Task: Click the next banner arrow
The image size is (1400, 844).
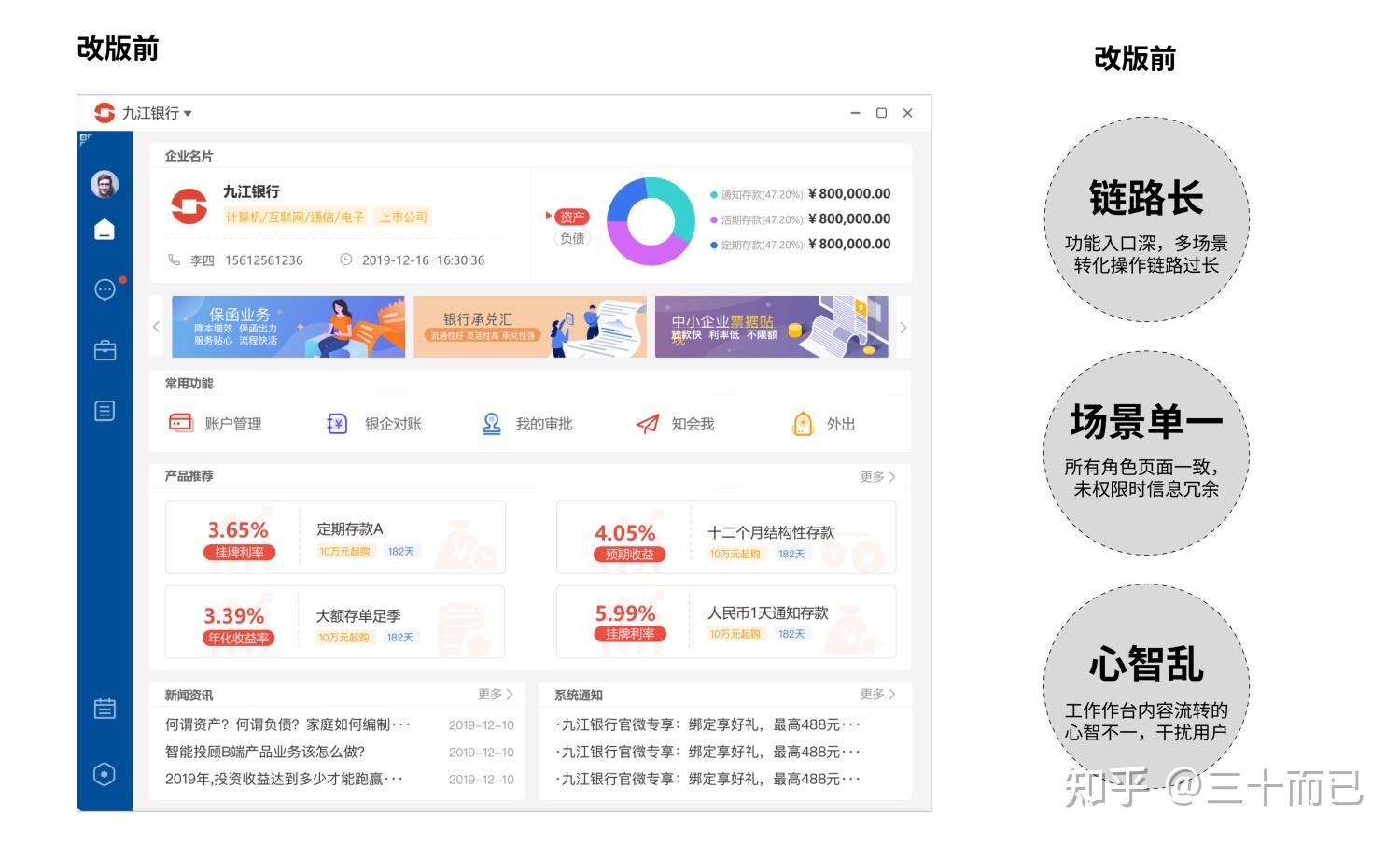Action: coord(903,327)
